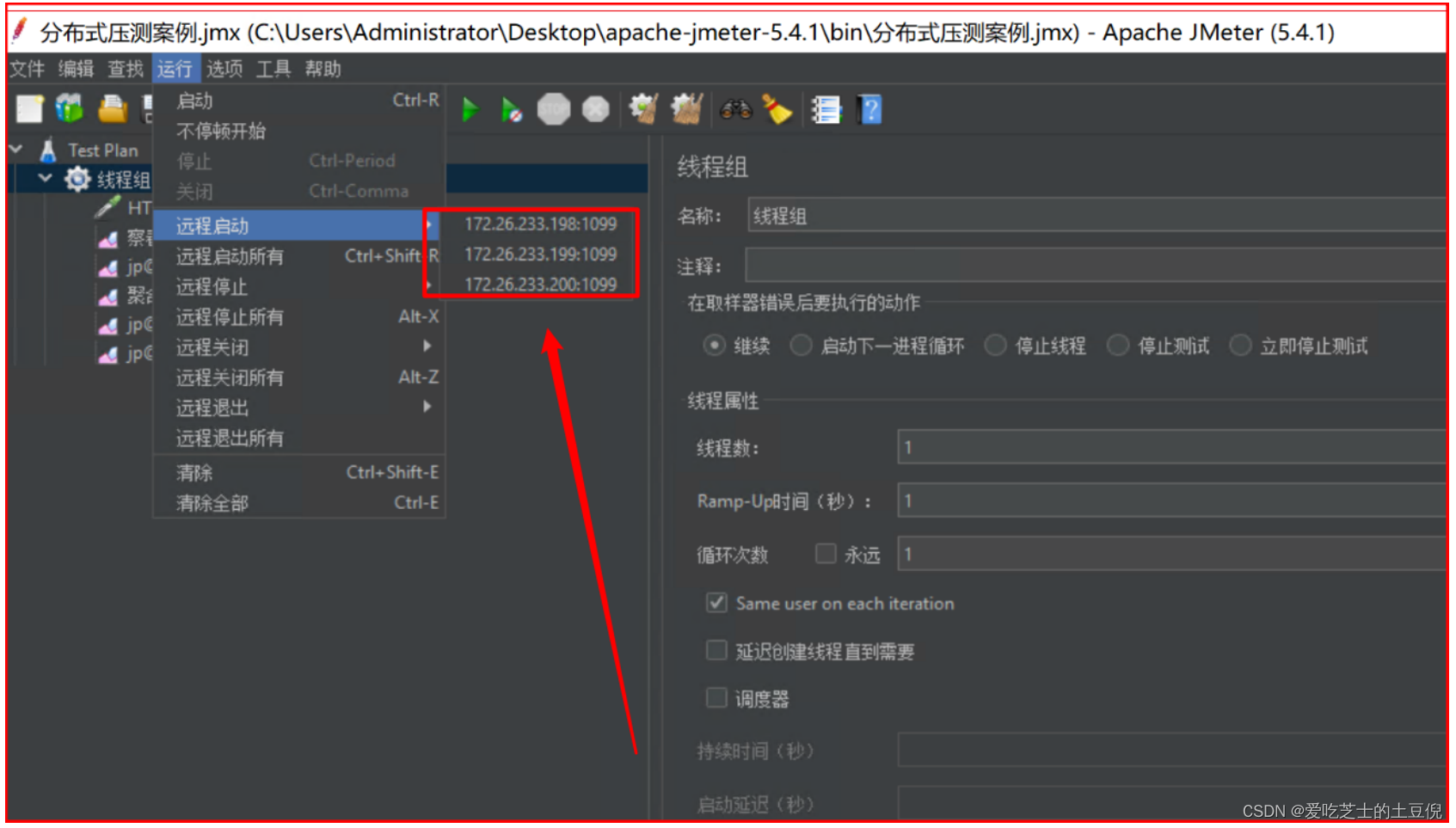Open the 选项 menu
The image size is (1456, 828).
click(x=224, y=69)
